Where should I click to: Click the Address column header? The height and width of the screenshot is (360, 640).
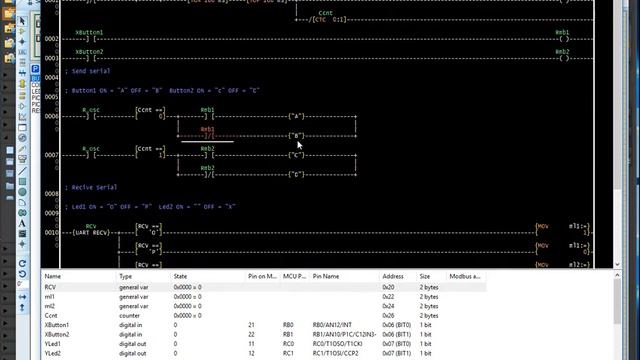[x=397, y=276]
